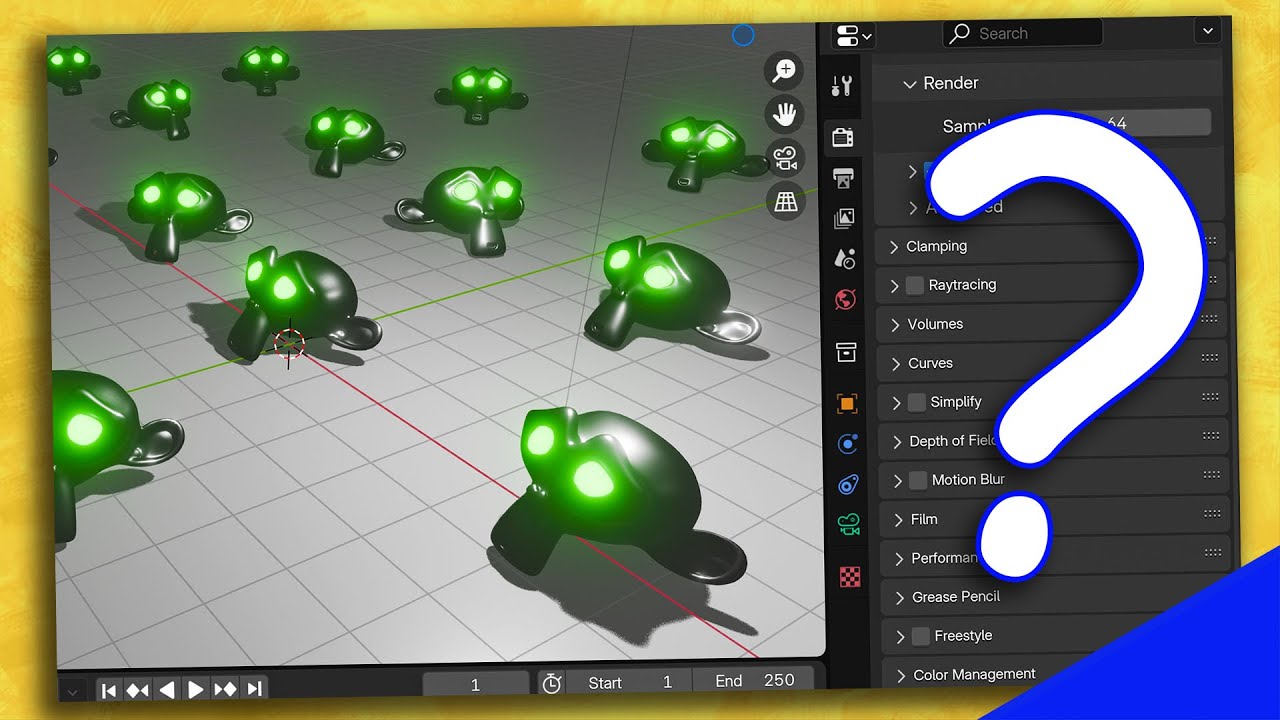The image size is (1280, 720).
Task: Open the checkerboard Texture properties tab
Action: point(850,577)
